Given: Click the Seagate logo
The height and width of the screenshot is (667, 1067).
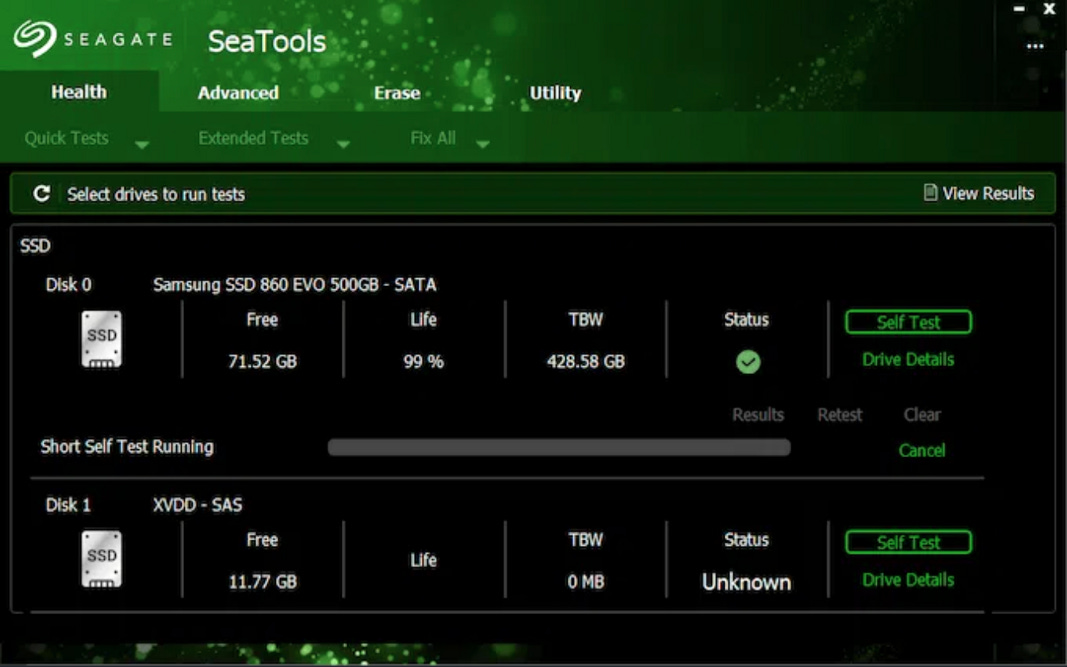Looking at the screenshot, I should pyautogui.click(x=93, y=39).
